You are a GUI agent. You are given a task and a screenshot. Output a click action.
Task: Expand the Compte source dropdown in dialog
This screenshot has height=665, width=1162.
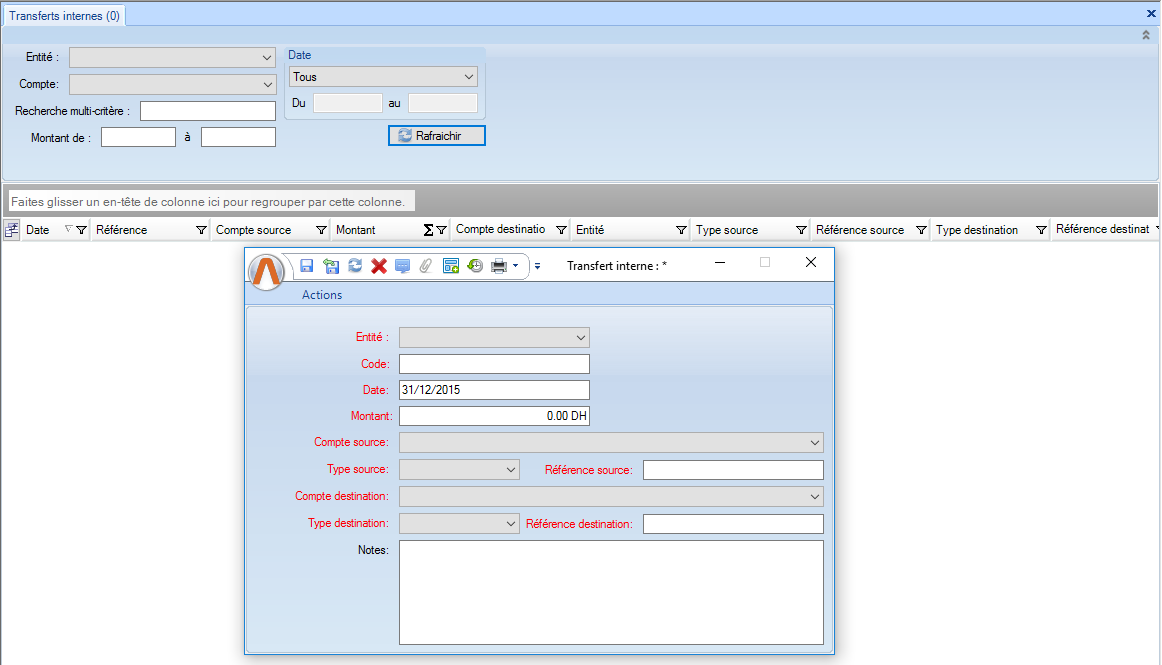[x=814, y=442]
